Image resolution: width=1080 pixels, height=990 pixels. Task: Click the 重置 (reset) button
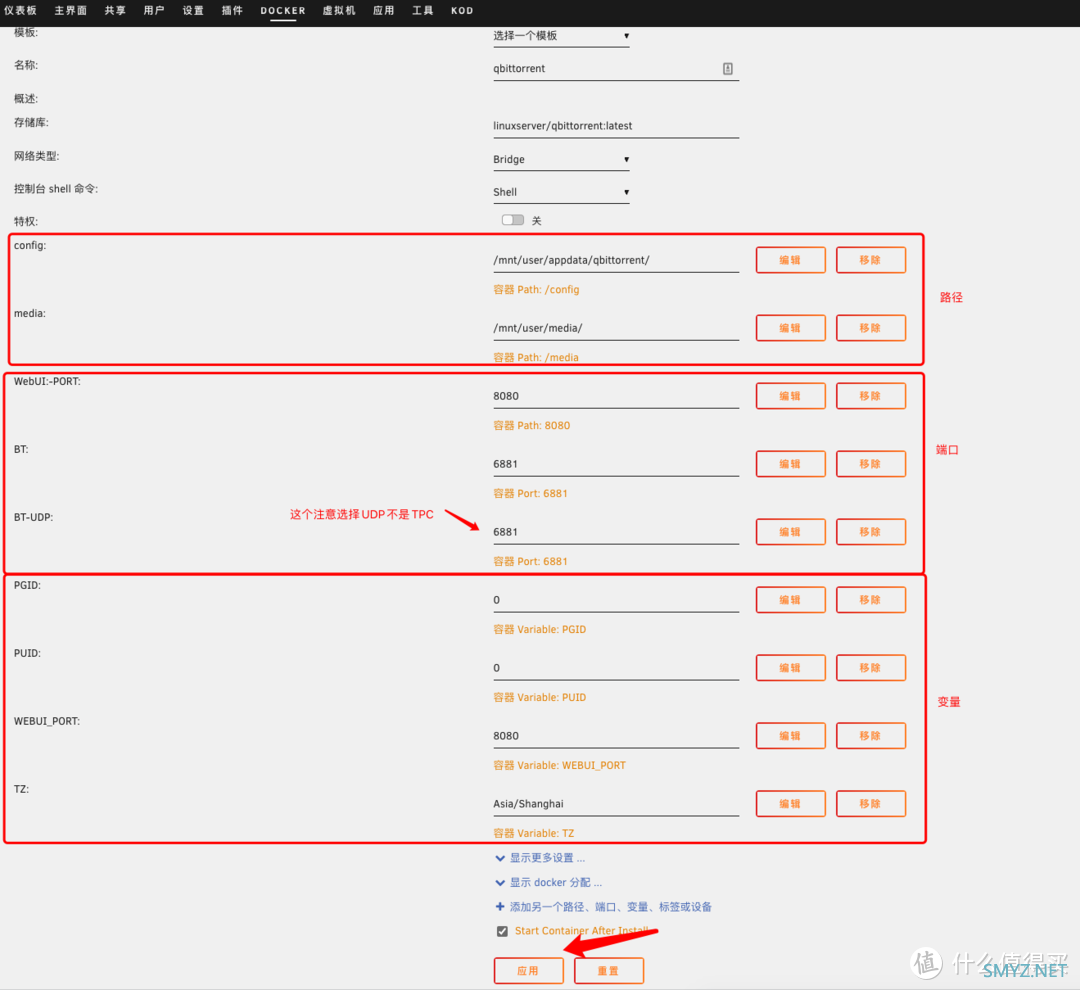pyautogui.click(x=609, y=971)
